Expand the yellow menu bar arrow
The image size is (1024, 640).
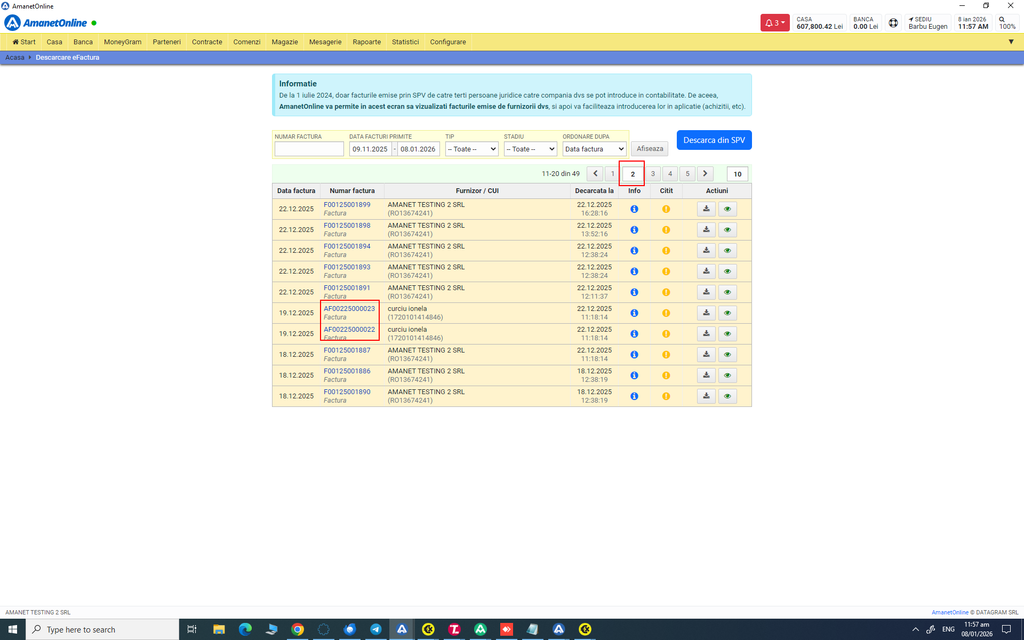tap(1012, 42)
